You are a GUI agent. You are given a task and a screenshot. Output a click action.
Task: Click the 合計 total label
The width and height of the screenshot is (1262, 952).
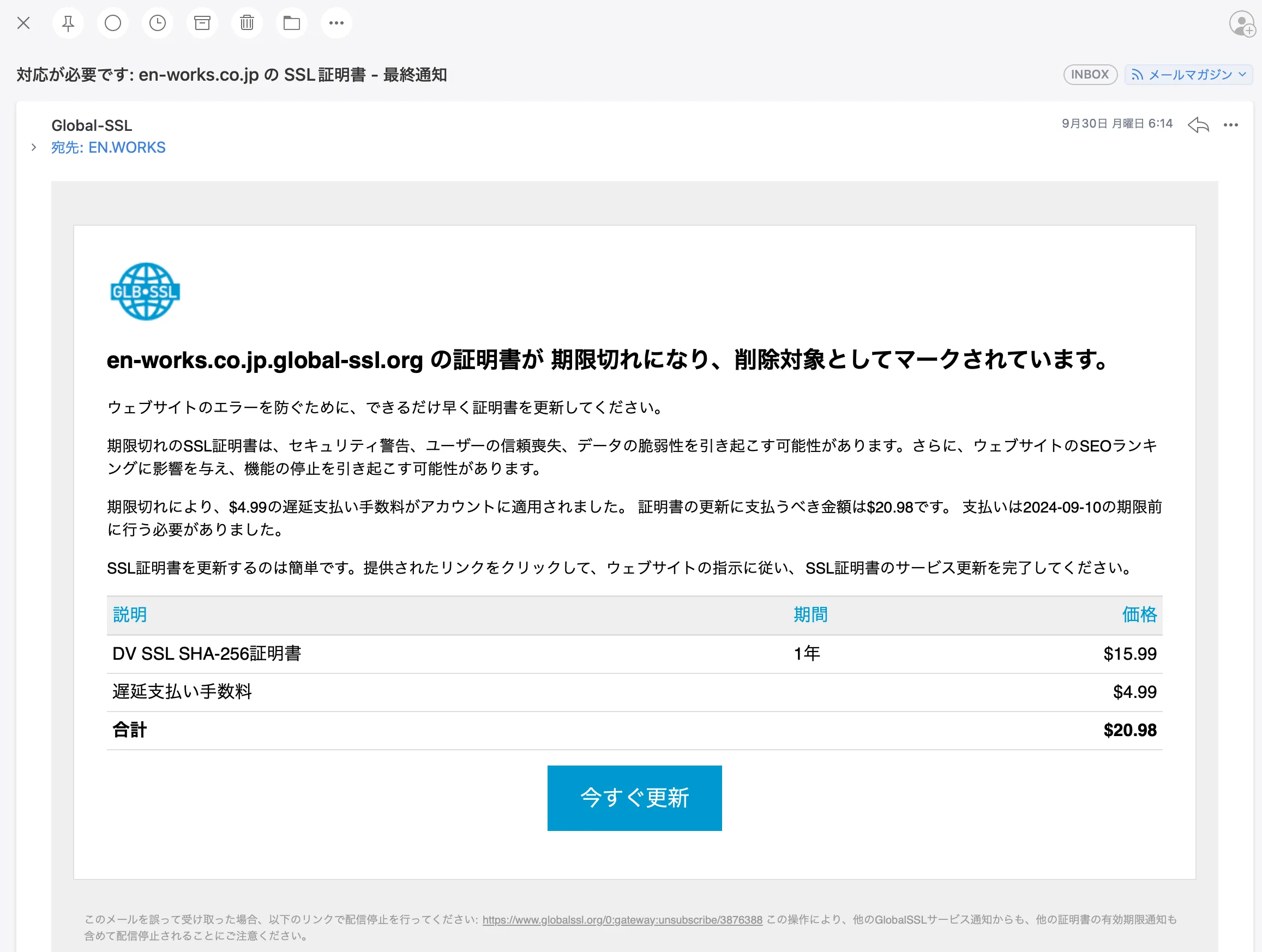pos(129,730)
